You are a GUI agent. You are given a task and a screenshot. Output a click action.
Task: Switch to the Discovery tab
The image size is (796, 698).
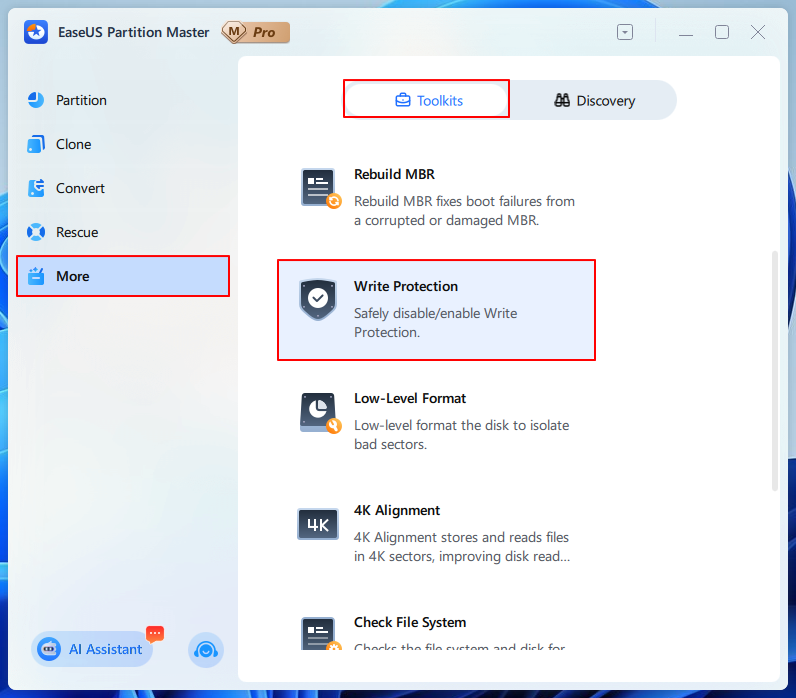[x=594, y=100]
